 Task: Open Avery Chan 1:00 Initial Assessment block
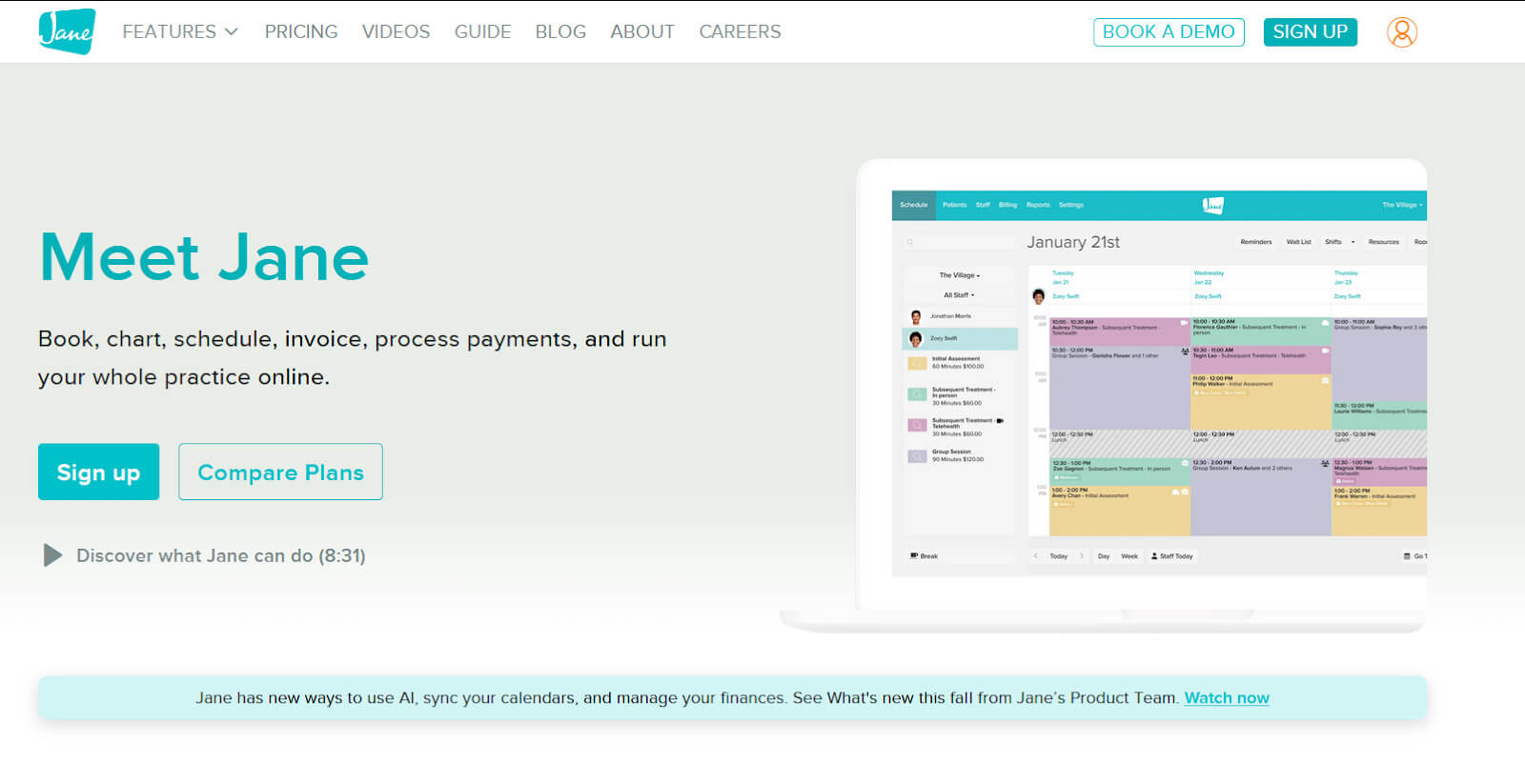click(x=1120, y=511)
